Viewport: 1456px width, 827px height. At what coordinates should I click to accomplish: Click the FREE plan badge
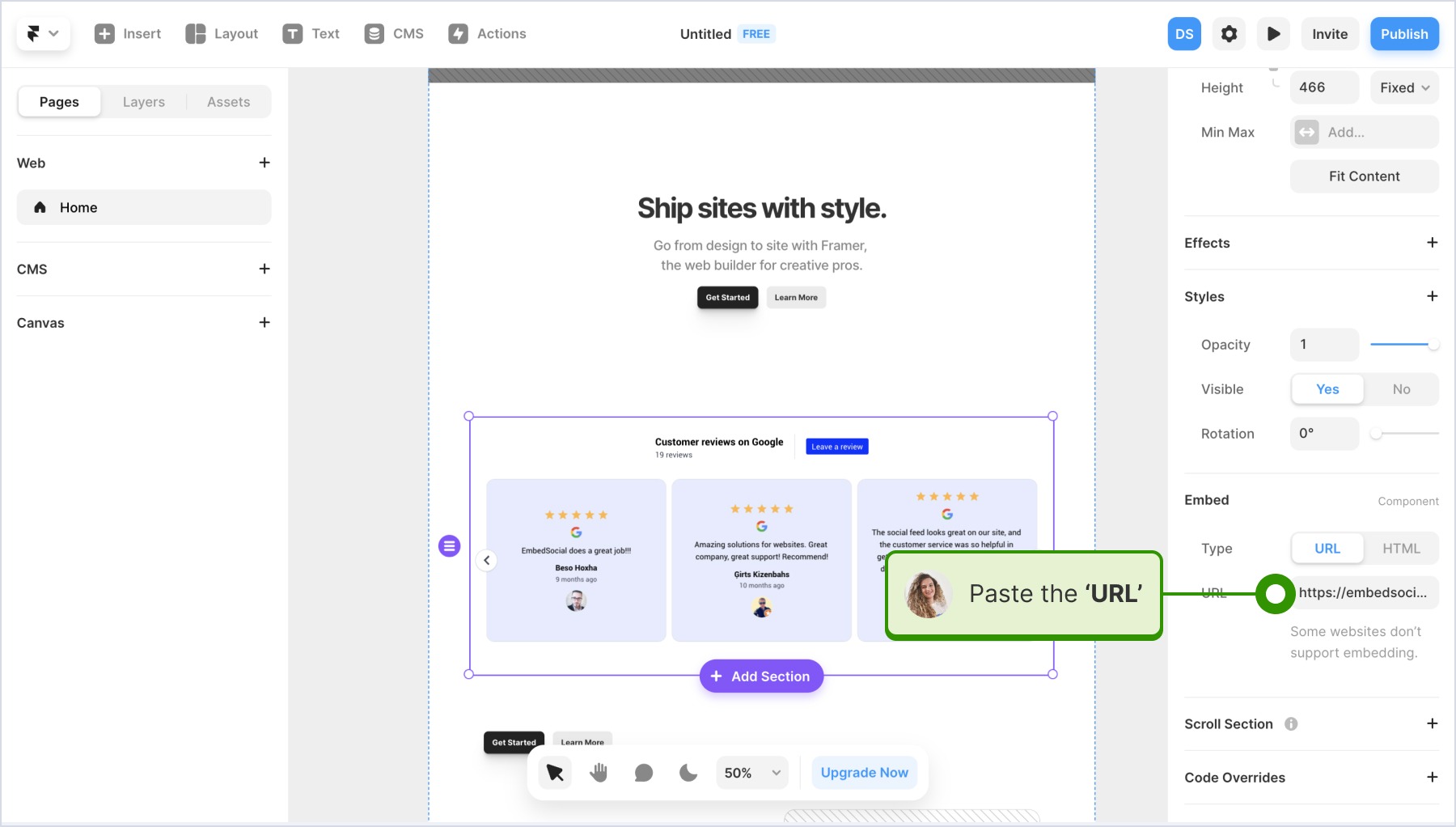point(756,34)
